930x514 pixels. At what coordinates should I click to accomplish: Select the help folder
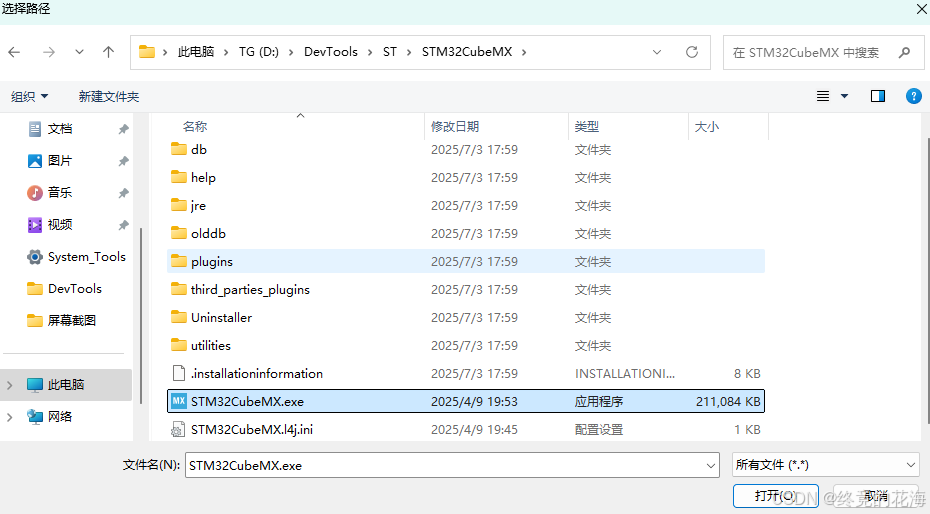466,177
